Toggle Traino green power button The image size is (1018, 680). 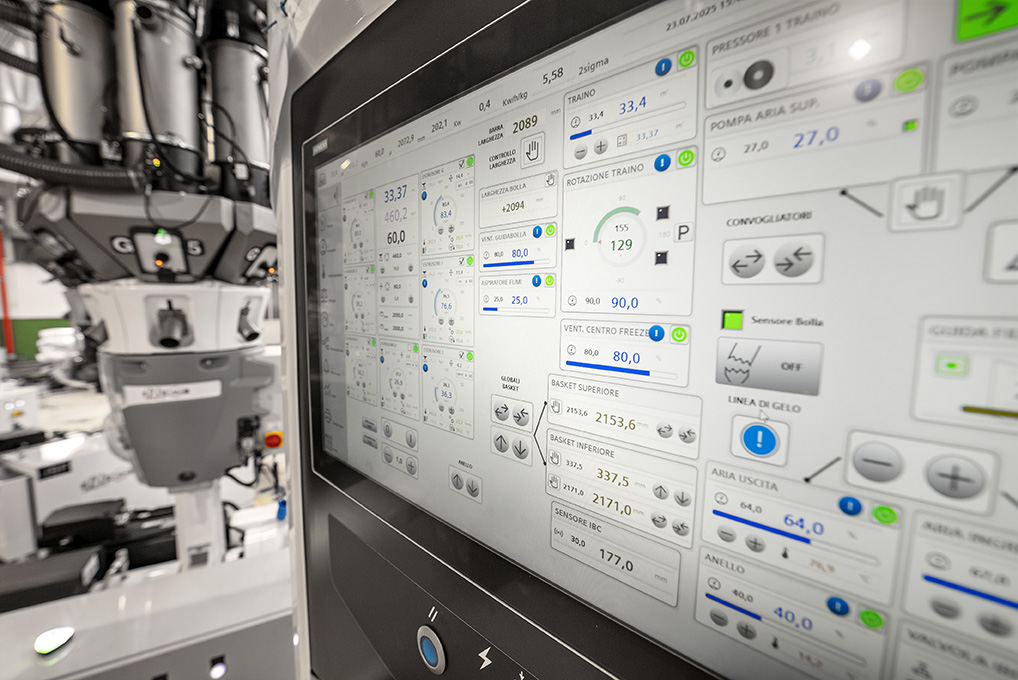coord(687,60)
